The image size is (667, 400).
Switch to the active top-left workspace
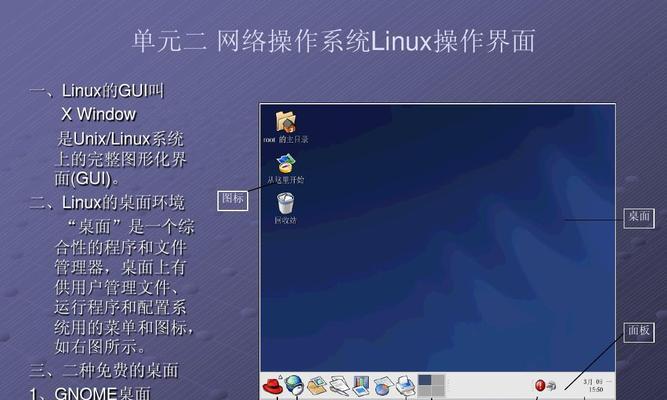pos(425,380)
